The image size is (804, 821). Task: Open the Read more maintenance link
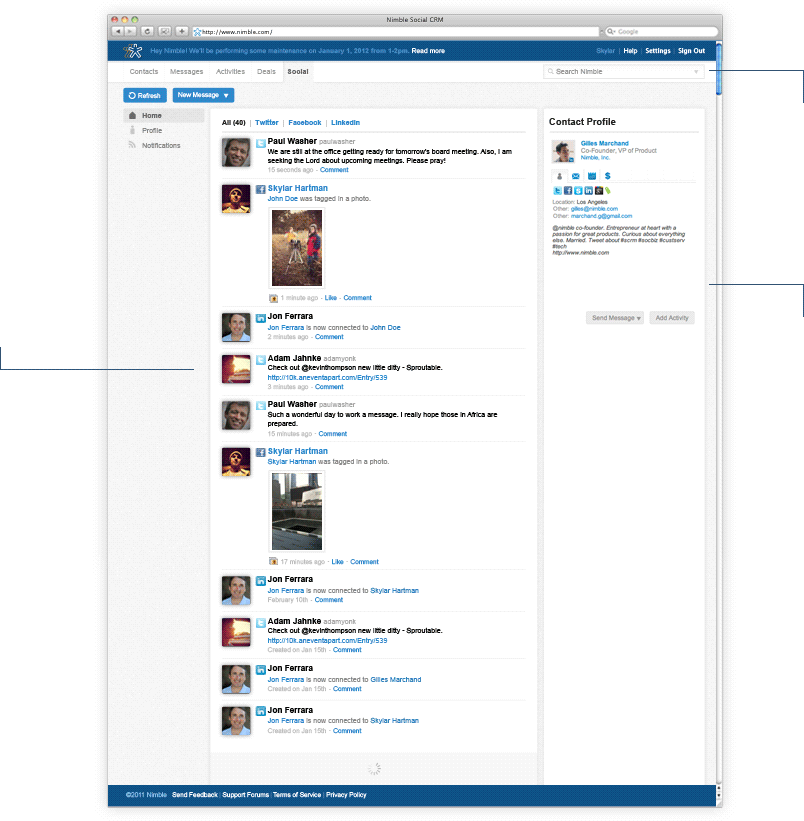[428, 51]
